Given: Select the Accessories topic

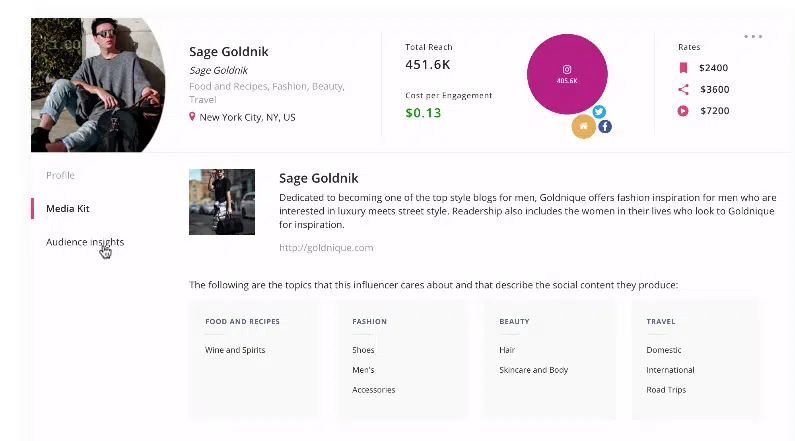Looking at the screenshot, I should coord(374,390).
